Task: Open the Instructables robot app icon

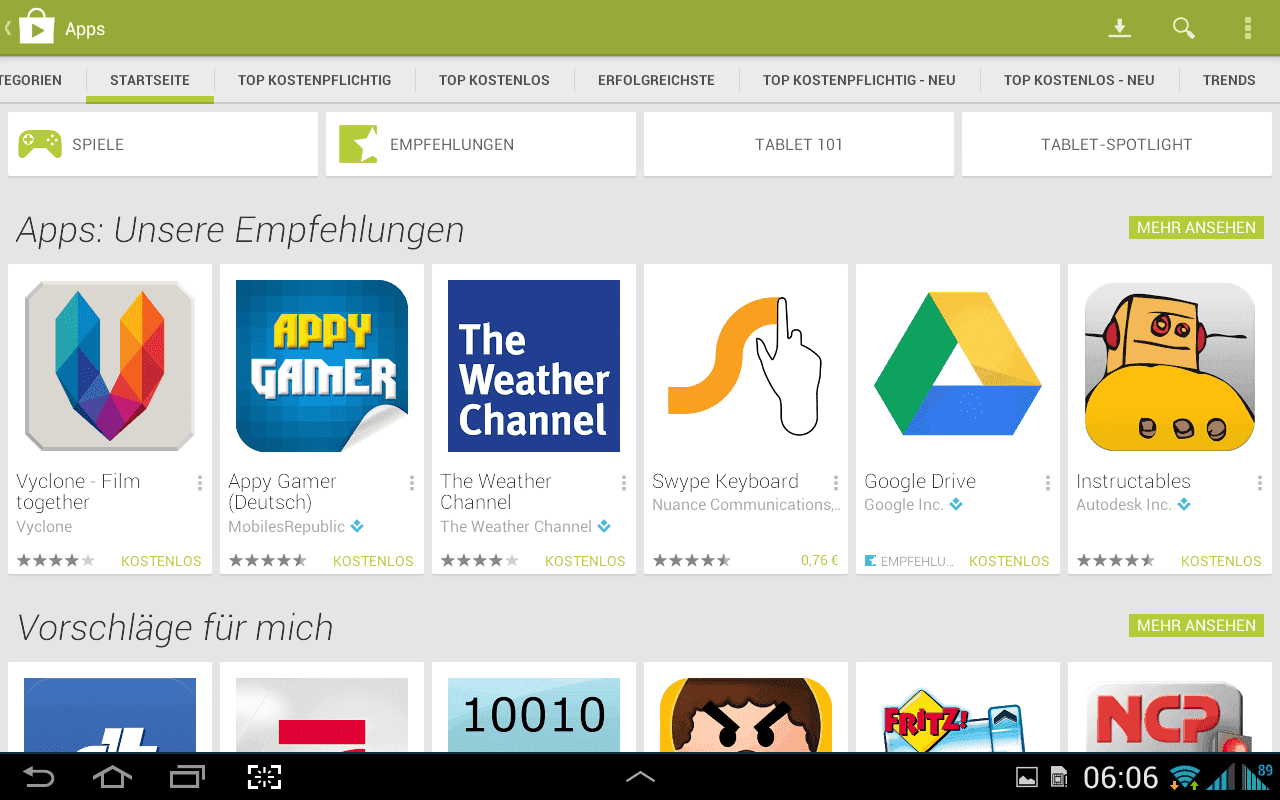Action: pos(1170,366)
